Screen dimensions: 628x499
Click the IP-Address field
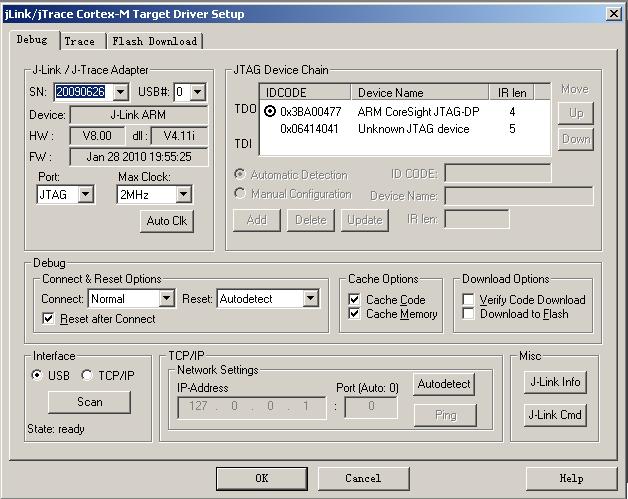[x=252, y=407]
